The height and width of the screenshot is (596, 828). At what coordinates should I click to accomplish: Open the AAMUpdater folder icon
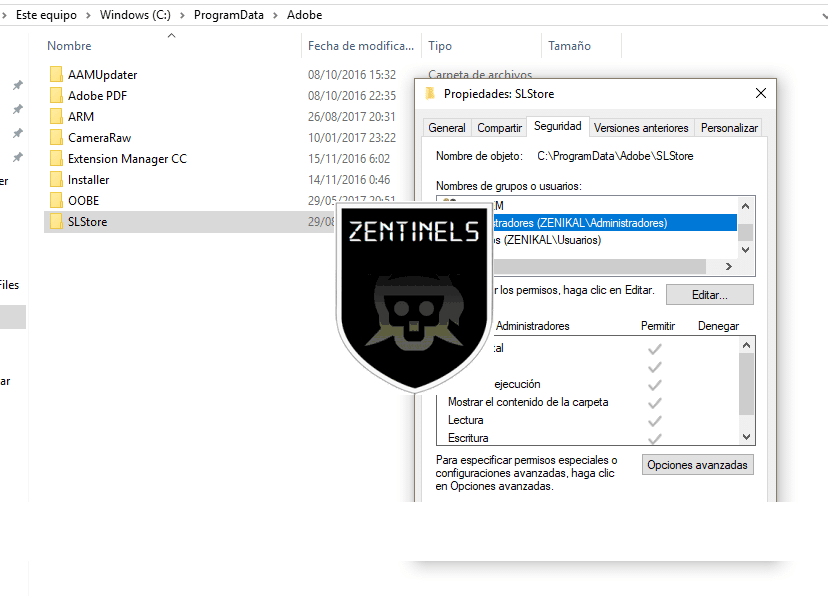[56, 75]
